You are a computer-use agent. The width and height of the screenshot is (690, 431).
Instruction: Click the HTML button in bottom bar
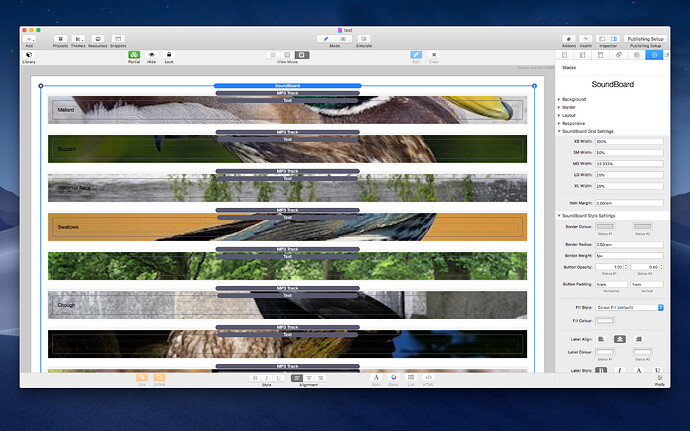click(x=428, y=377)
